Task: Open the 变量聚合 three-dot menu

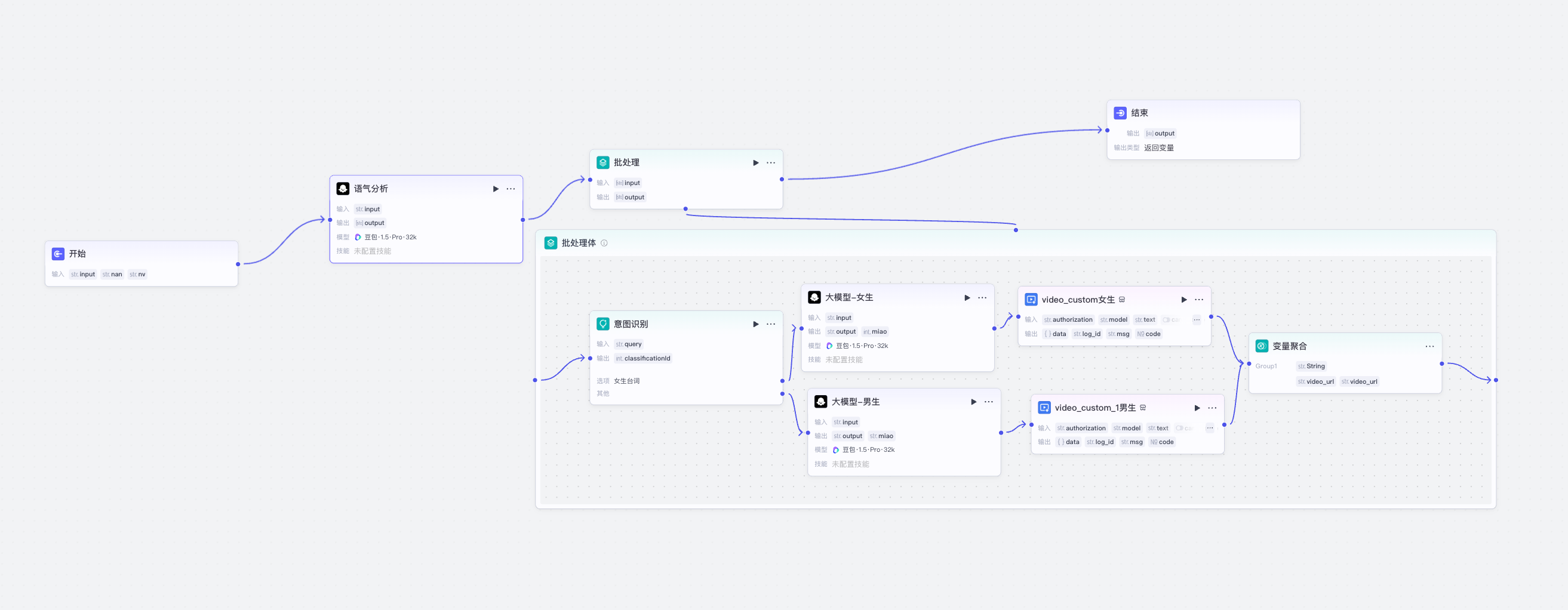Action: click(1429, 347)
